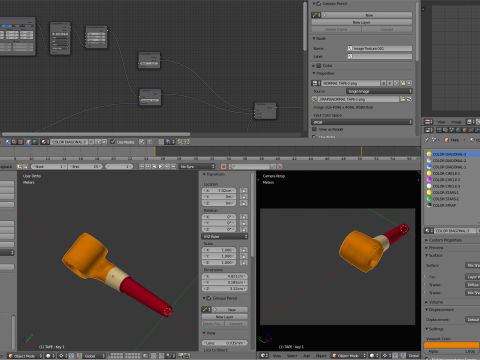Lock Rotation Y axis

point(244,223)
